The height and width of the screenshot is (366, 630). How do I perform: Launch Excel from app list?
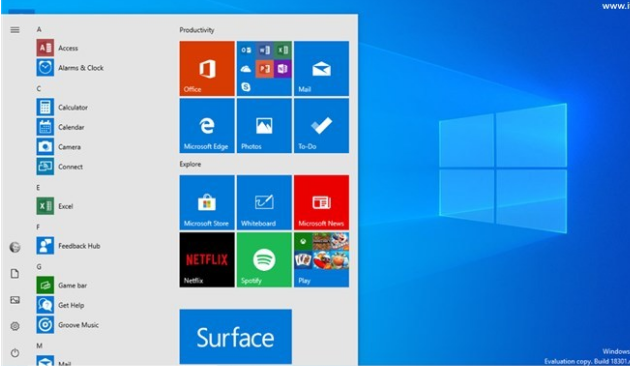tap(55, 206)
